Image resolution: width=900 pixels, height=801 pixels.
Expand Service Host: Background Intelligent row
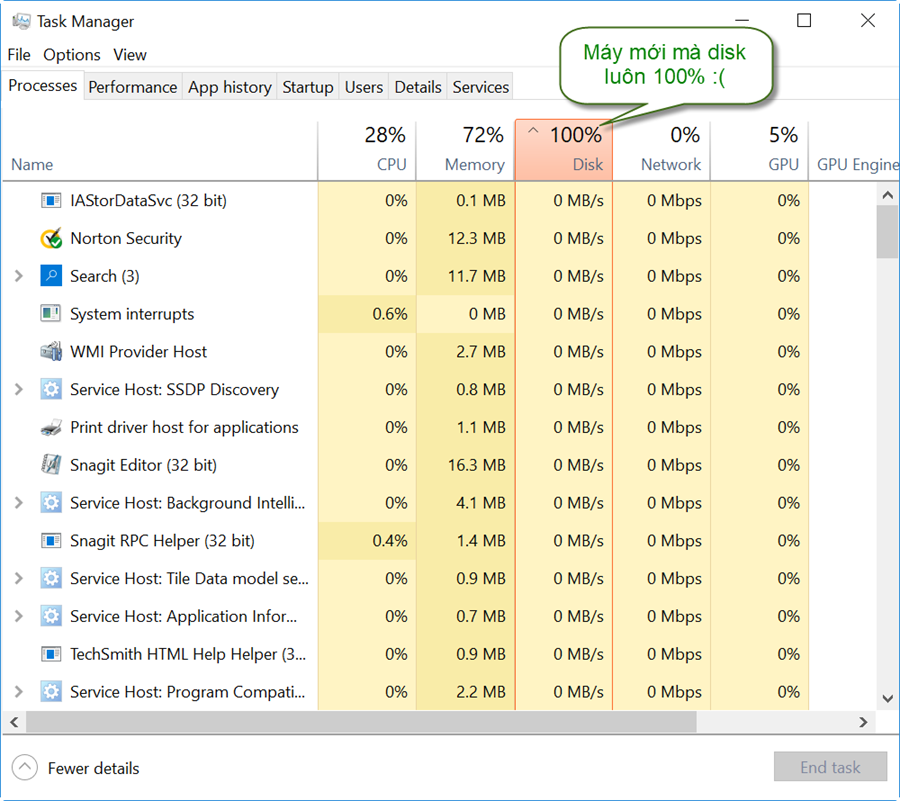click(x=18, y=503)
